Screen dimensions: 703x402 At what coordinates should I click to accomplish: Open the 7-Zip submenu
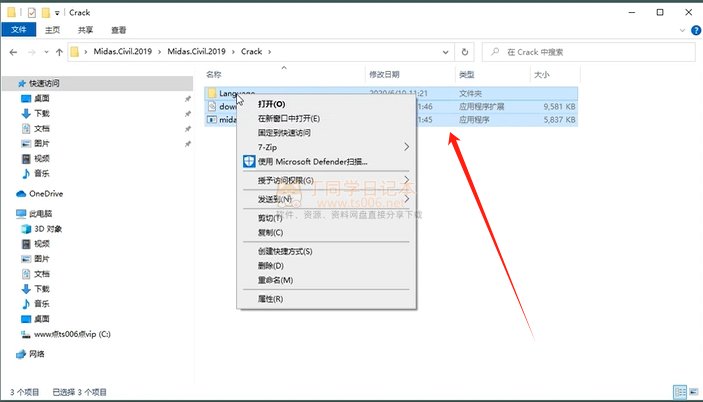pyautogui.click(x=326, y=147)
